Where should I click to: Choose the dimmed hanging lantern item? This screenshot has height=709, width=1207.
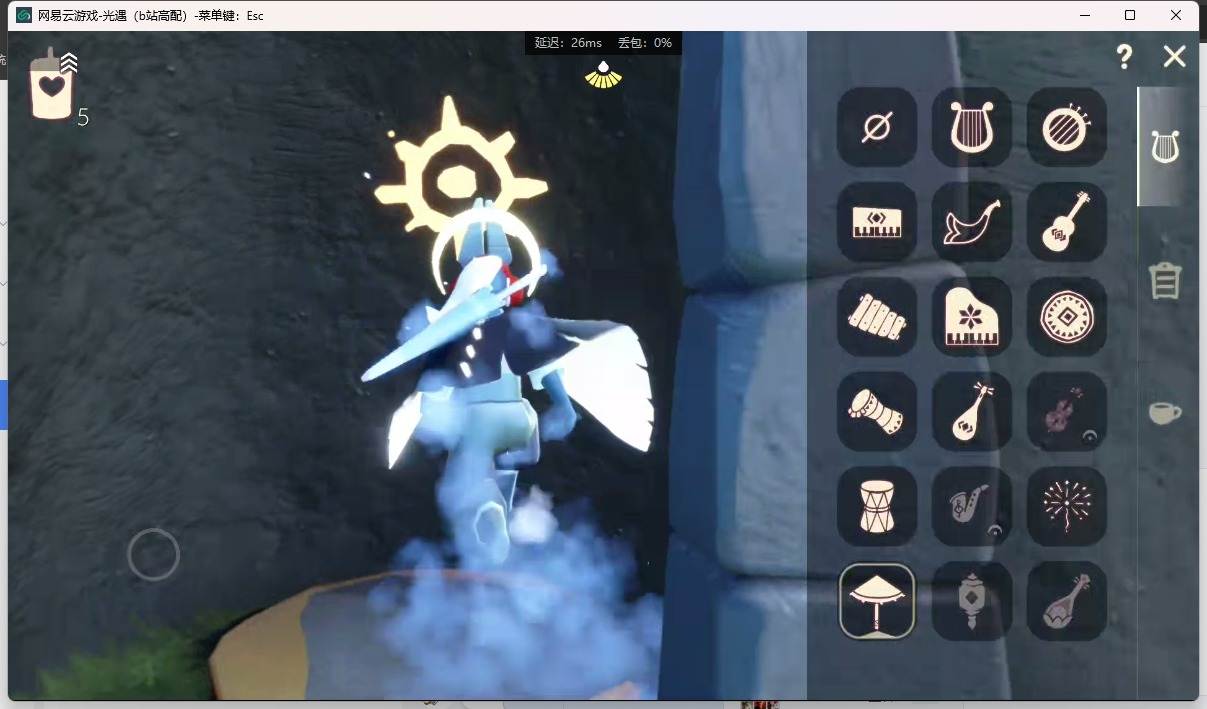pos(972,601)
